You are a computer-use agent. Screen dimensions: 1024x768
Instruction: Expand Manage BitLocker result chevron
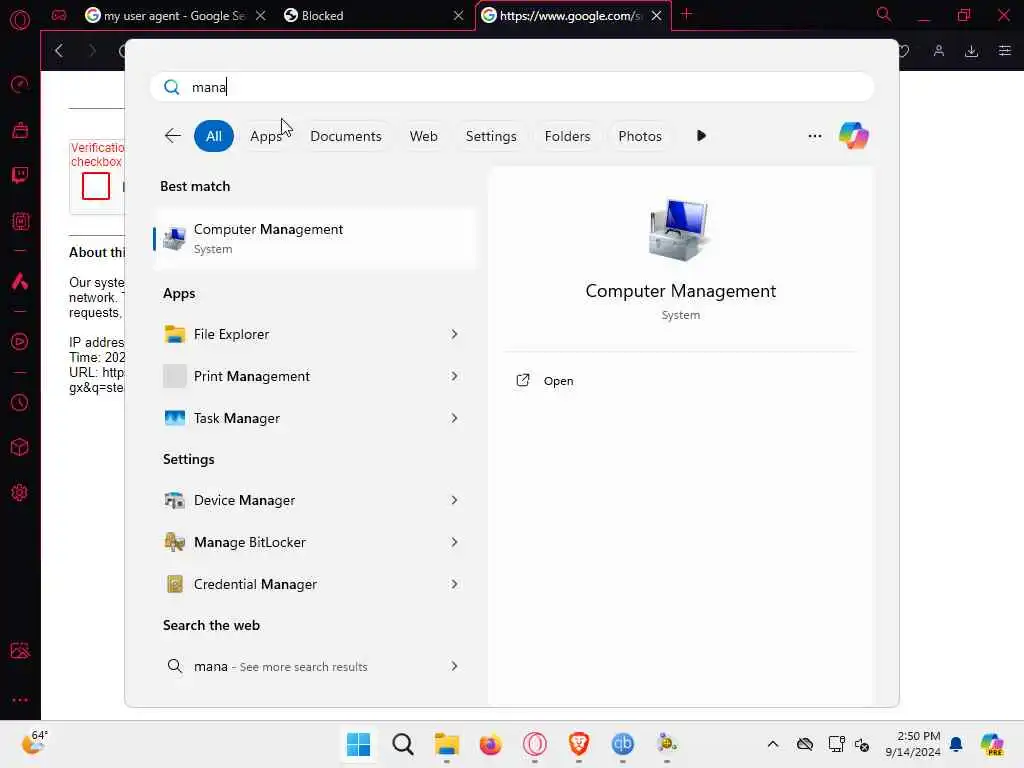(x=455, y=542)
